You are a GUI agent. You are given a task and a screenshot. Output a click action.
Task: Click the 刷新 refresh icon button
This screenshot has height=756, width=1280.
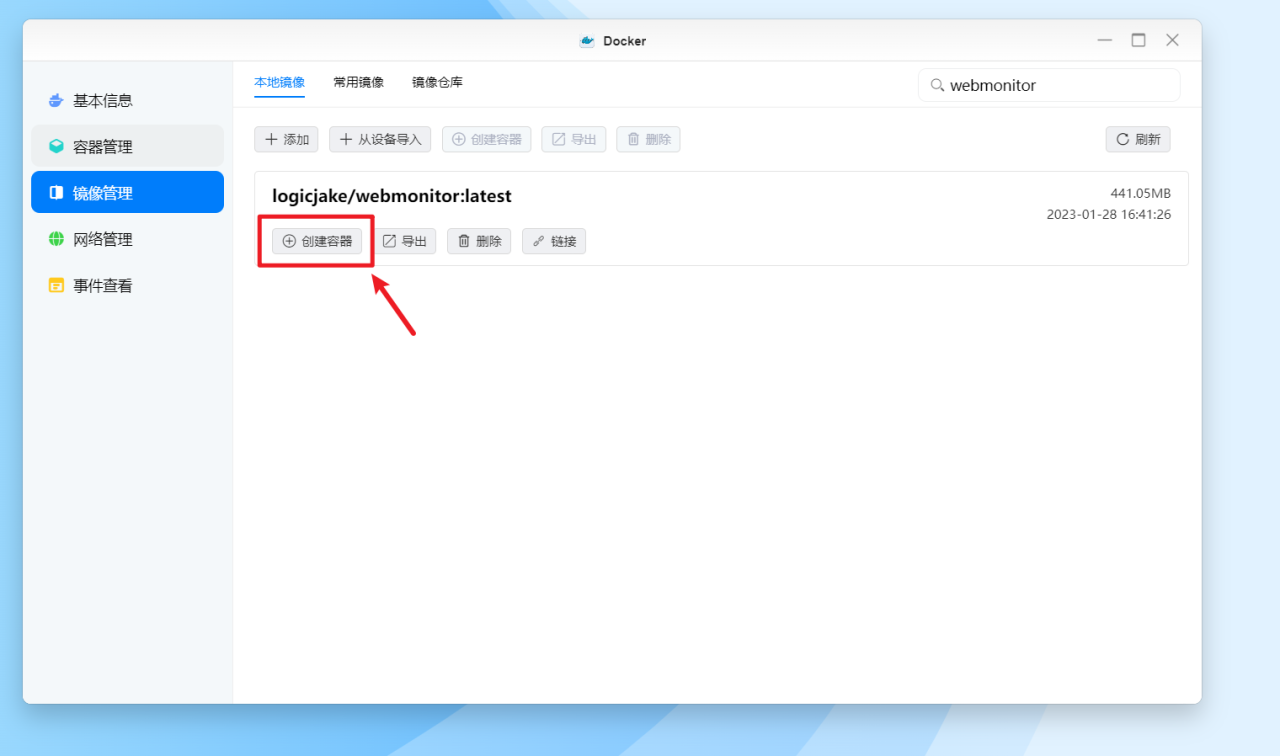(x=1137, y=139)
